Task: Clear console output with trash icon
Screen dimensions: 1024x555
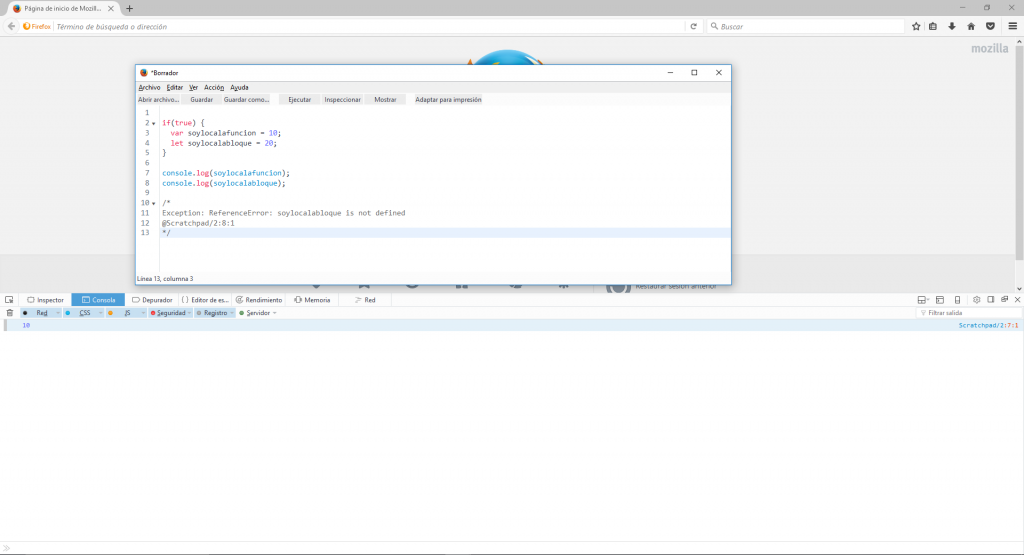Action: click(9, 313)
